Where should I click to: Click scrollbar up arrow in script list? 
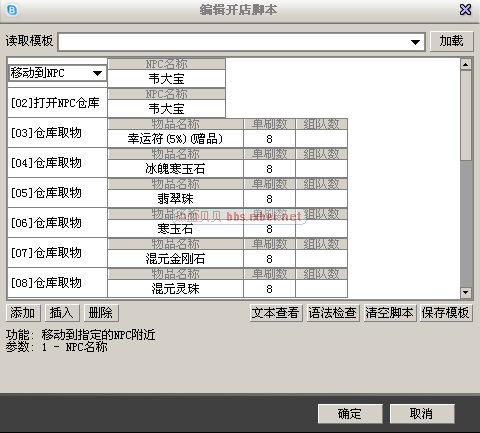pos(466,64)
